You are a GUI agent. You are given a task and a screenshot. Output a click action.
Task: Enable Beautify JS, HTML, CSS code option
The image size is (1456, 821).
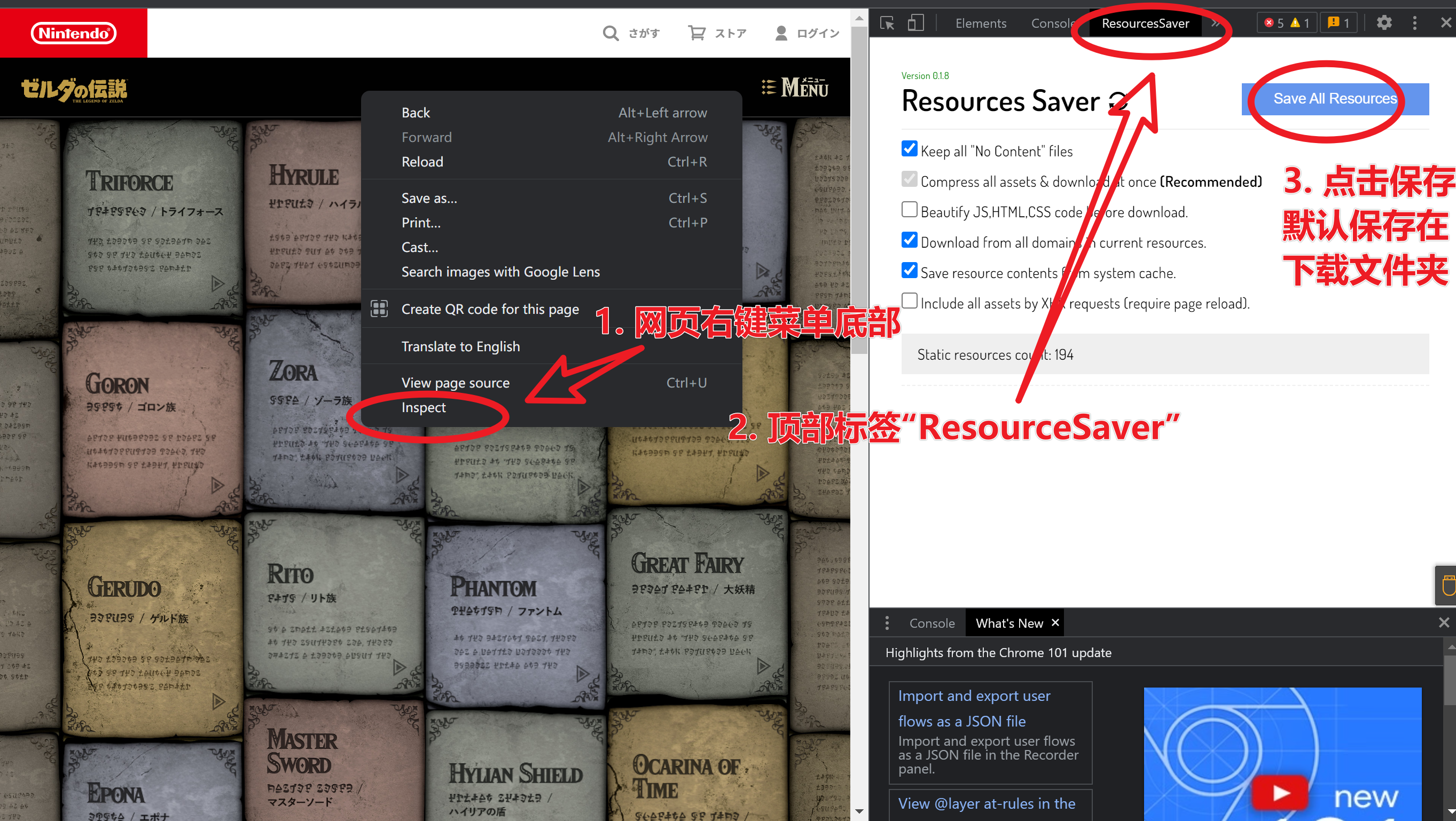910,210
